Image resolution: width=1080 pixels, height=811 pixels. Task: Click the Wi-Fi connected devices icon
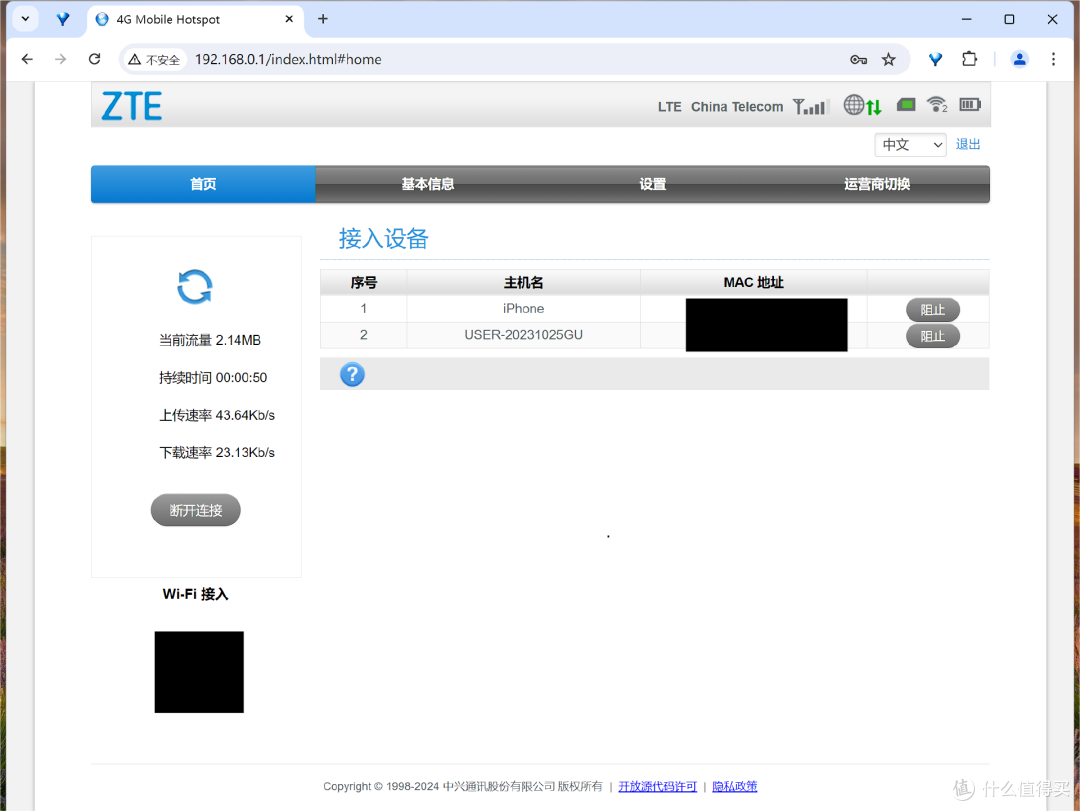pos(937,105)
